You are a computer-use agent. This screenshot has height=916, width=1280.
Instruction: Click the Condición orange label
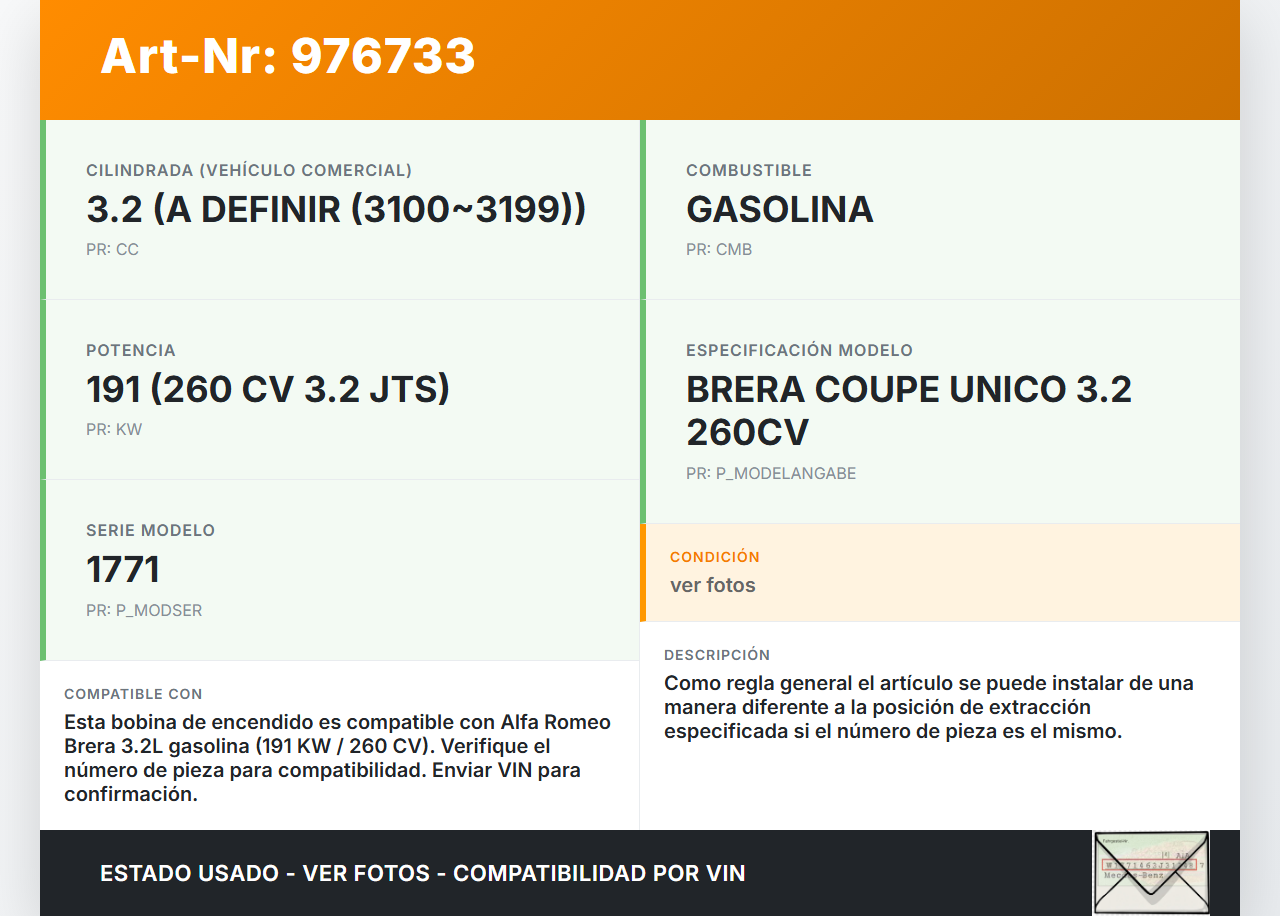714,557
